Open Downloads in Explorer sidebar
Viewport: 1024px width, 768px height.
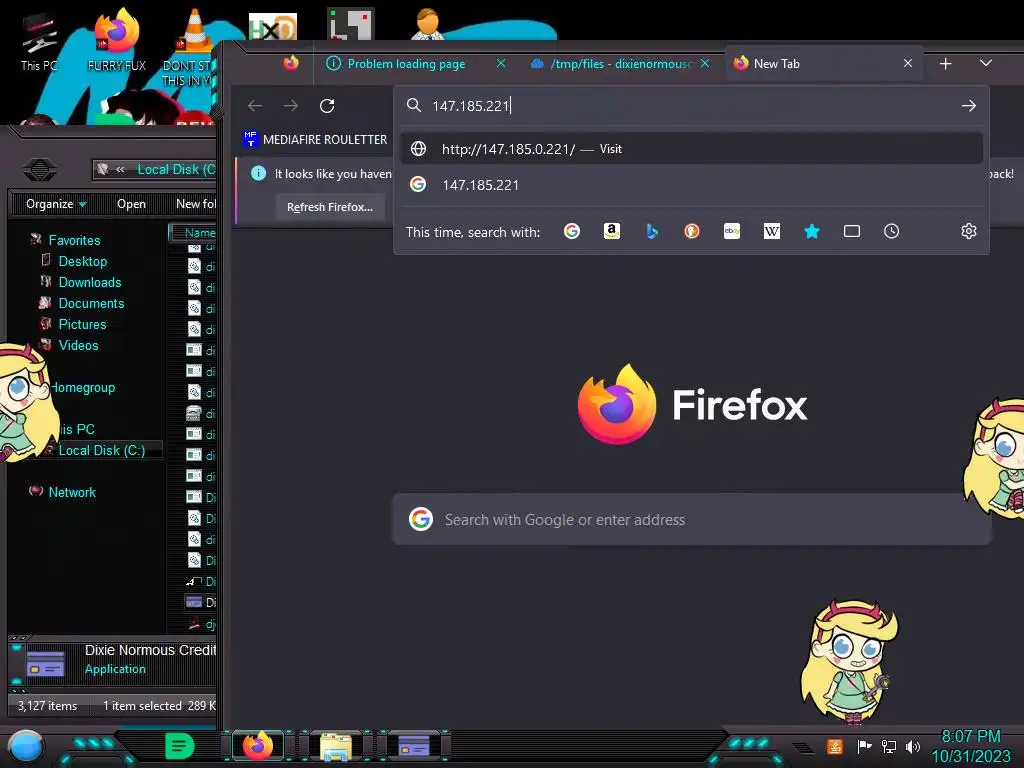(x=89, y=282)
